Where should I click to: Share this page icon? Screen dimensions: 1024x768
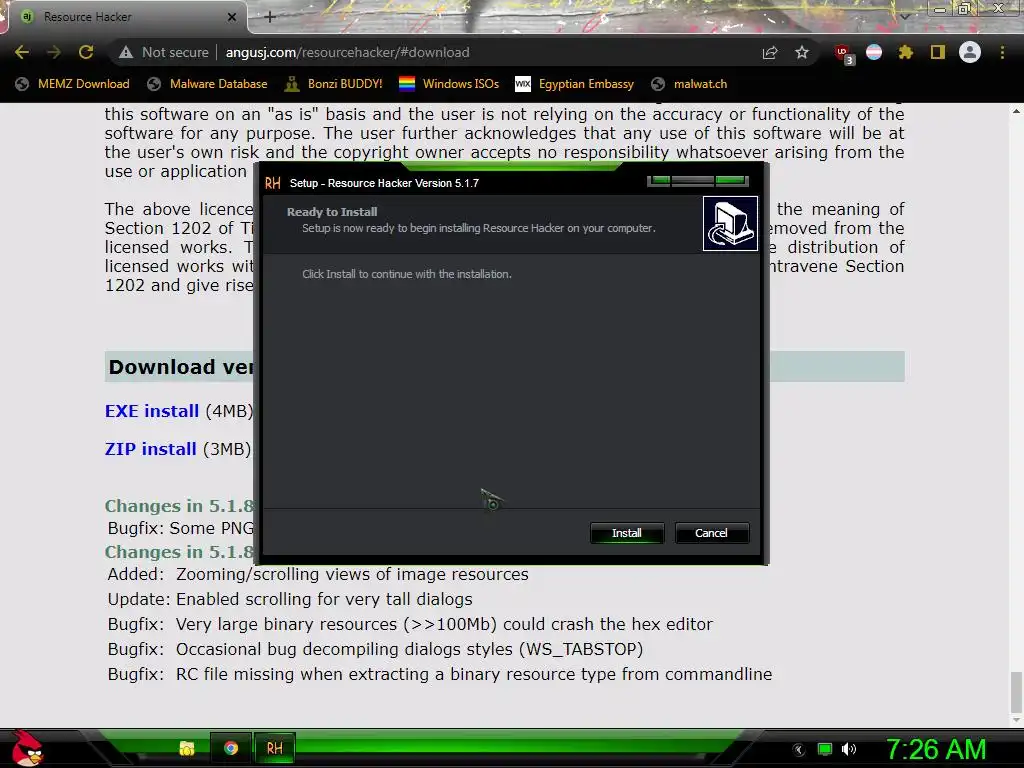[x=770, y=52]
